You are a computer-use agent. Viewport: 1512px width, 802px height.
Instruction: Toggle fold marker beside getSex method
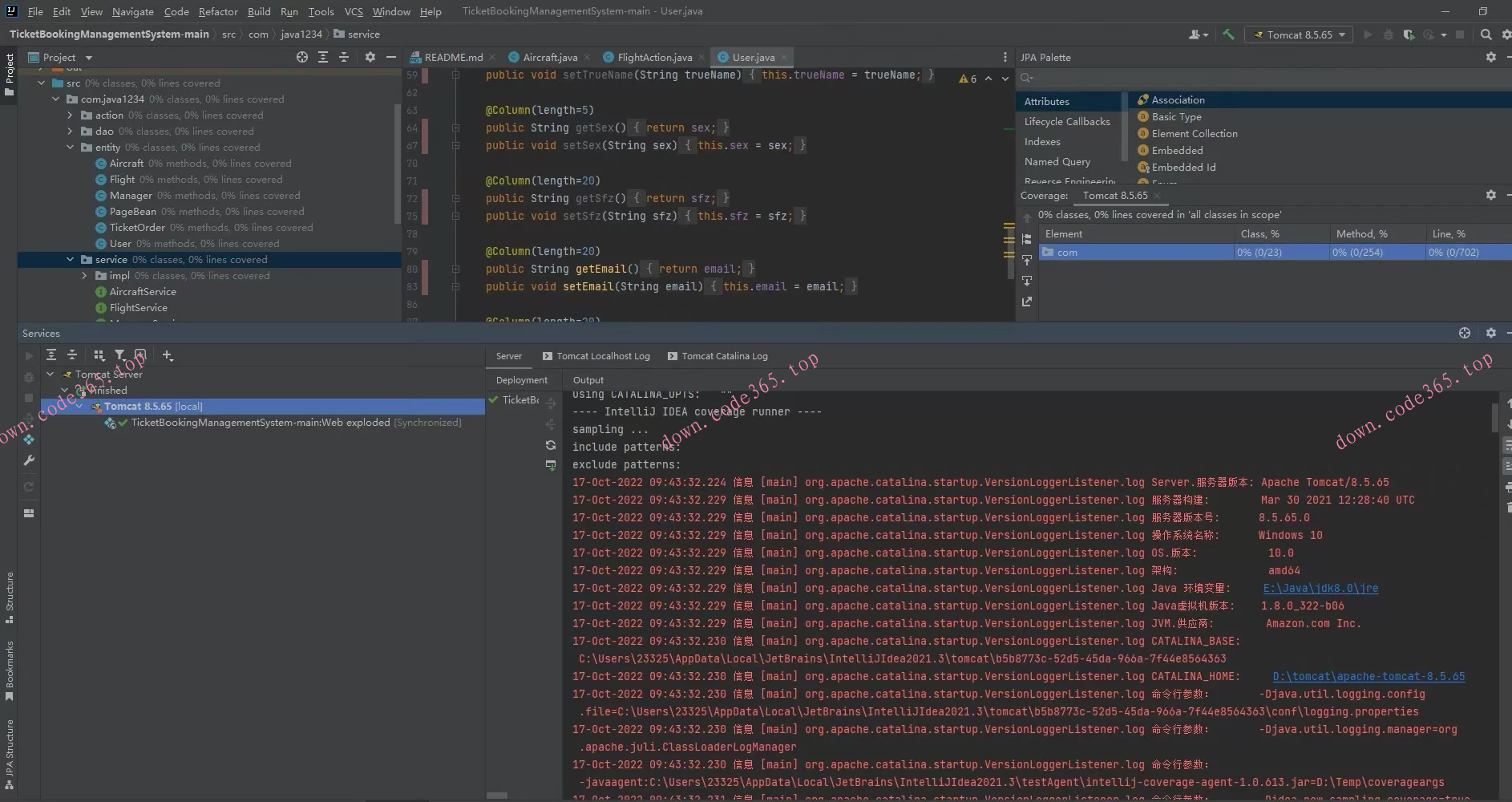(x=455, y=128)
